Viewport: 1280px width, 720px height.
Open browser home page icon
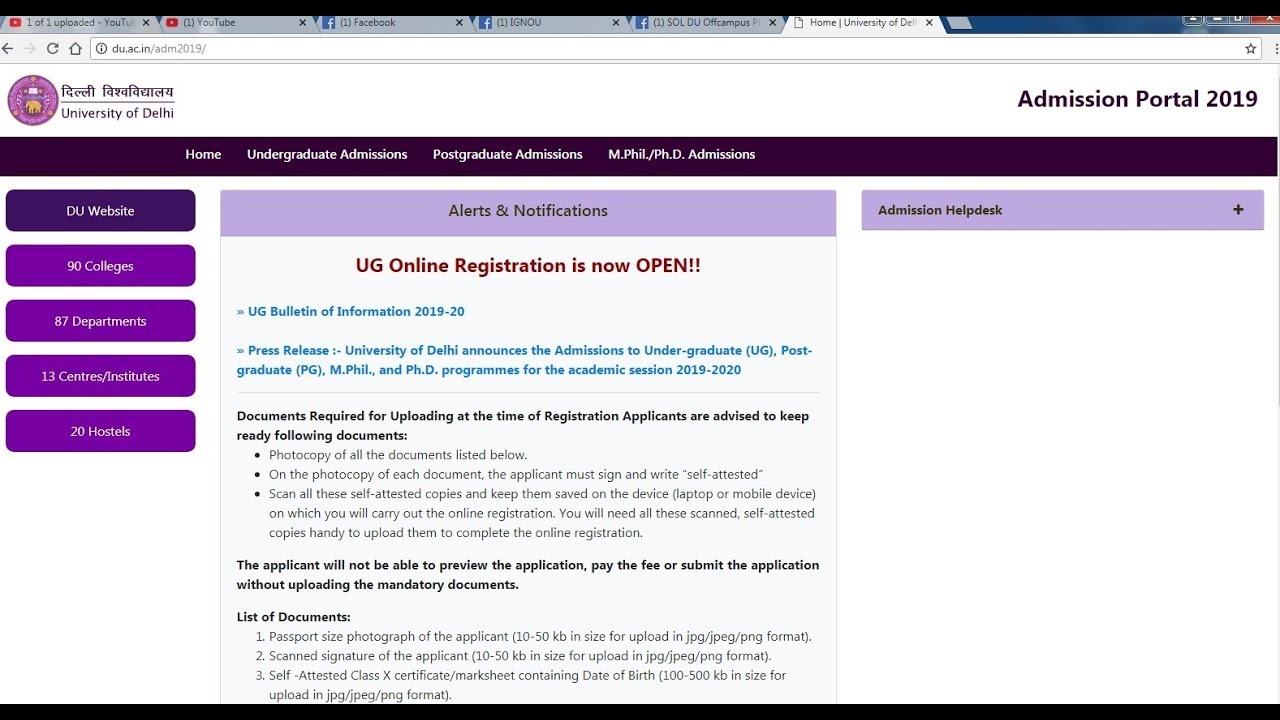pyautogui.click(x=75, y=48)
